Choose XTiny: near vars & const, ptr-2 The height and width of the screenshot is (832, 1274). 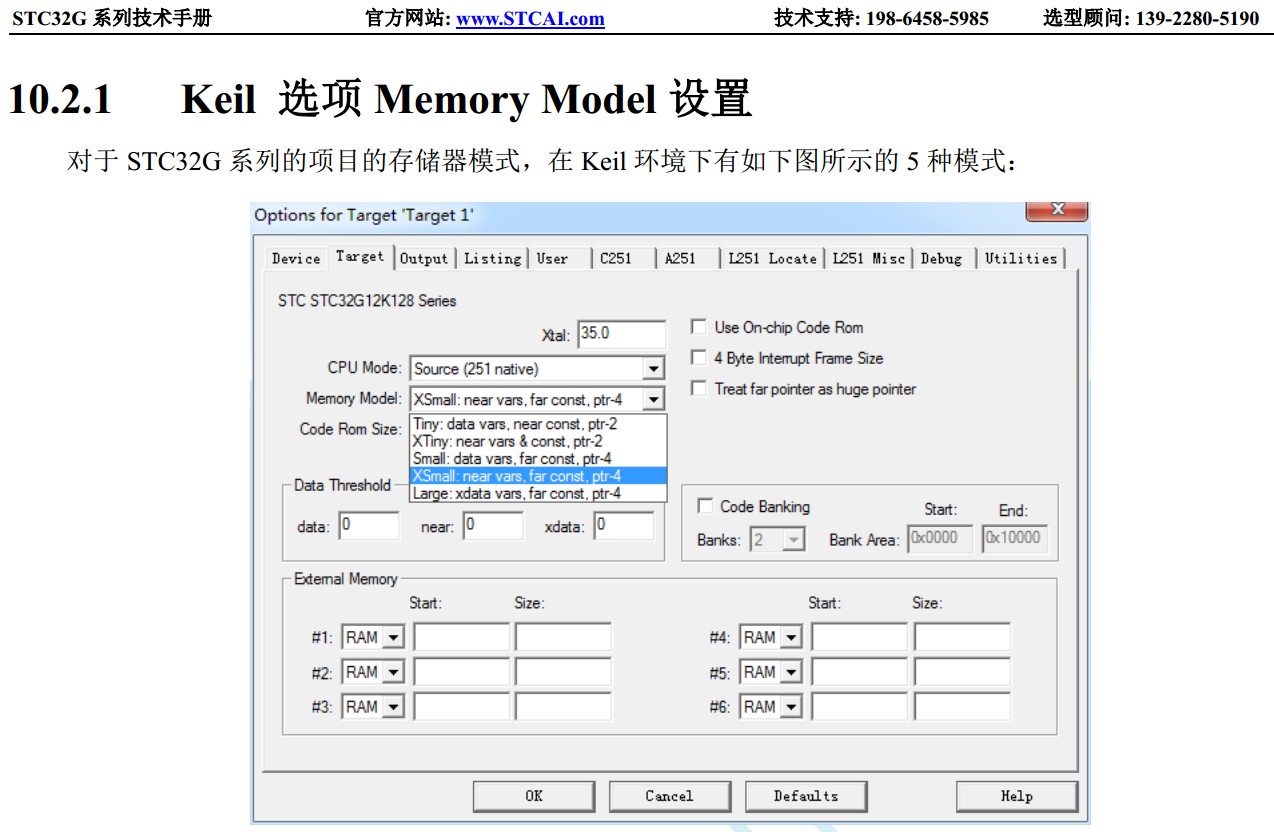coord(538,441)
